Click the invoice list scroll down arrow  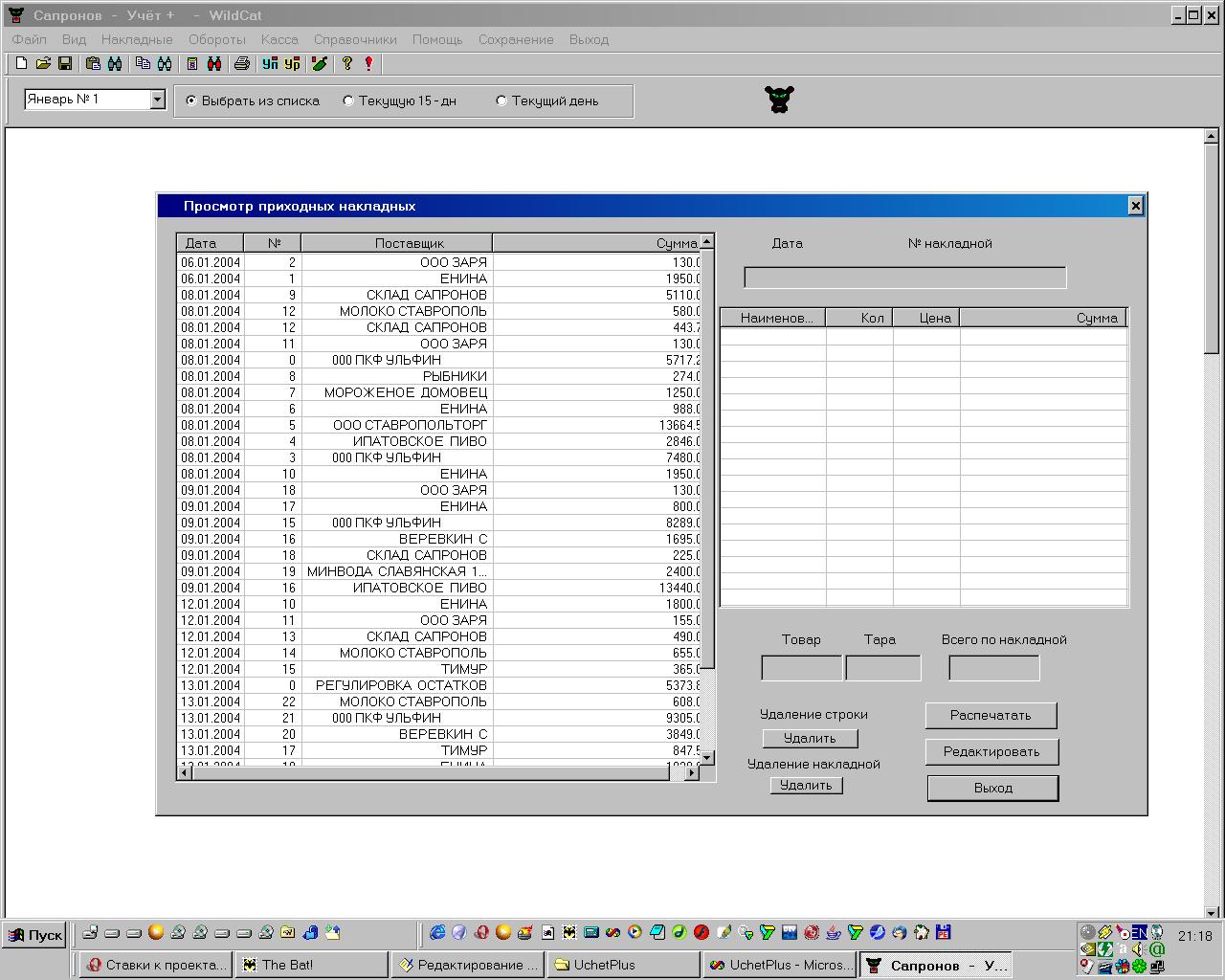[707, 757]
